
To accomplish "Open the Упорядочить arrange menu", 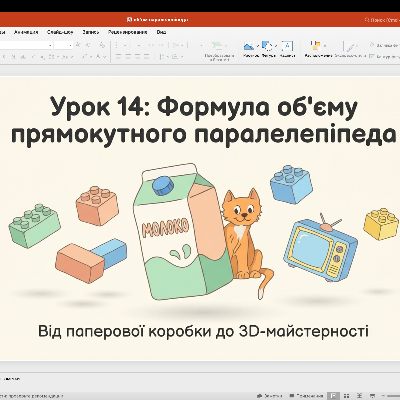I will [318, 49].
